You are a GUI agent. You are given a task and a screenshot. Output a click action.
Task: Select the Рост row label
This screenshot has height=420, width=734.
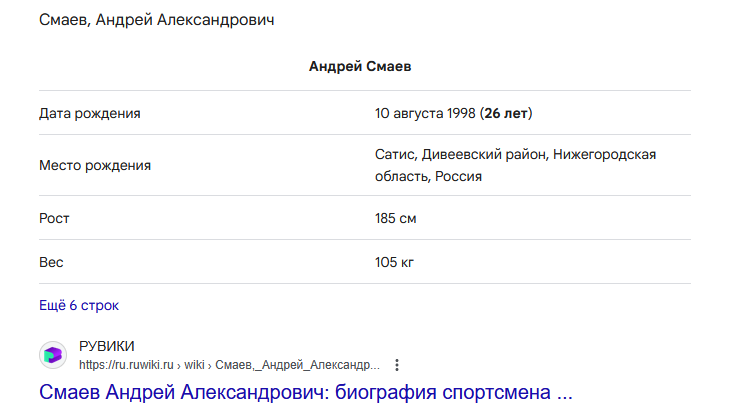(54, 218)
